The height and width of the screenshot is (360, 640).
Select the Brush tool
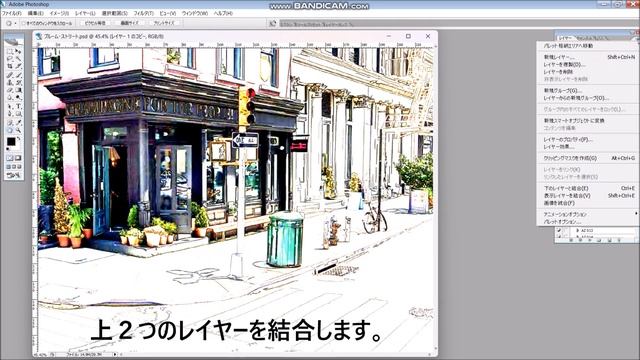(x=18, y=75)
